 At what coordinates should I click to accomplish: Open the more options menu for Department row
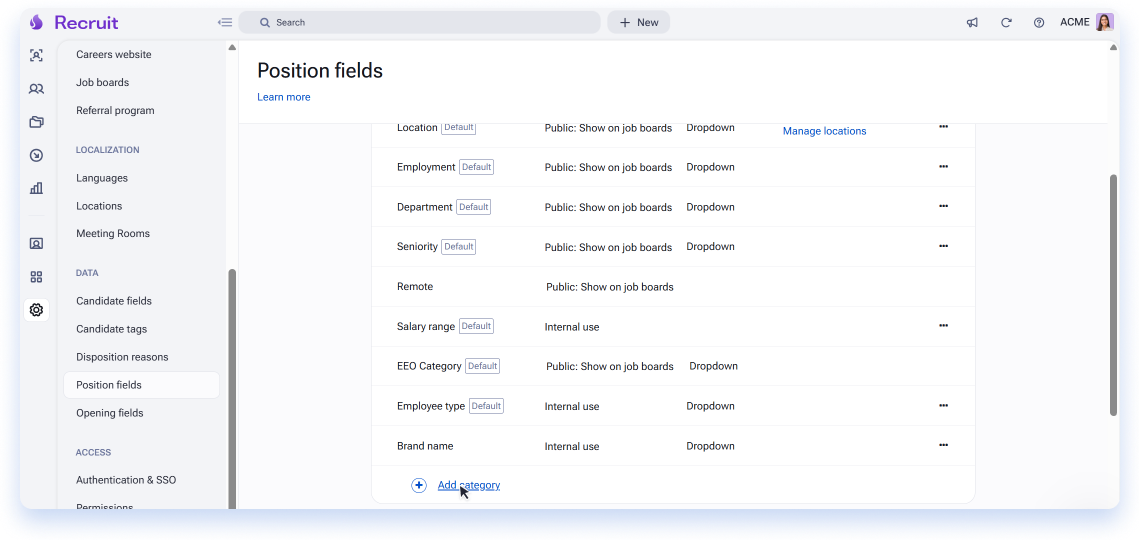coord(944,206)
